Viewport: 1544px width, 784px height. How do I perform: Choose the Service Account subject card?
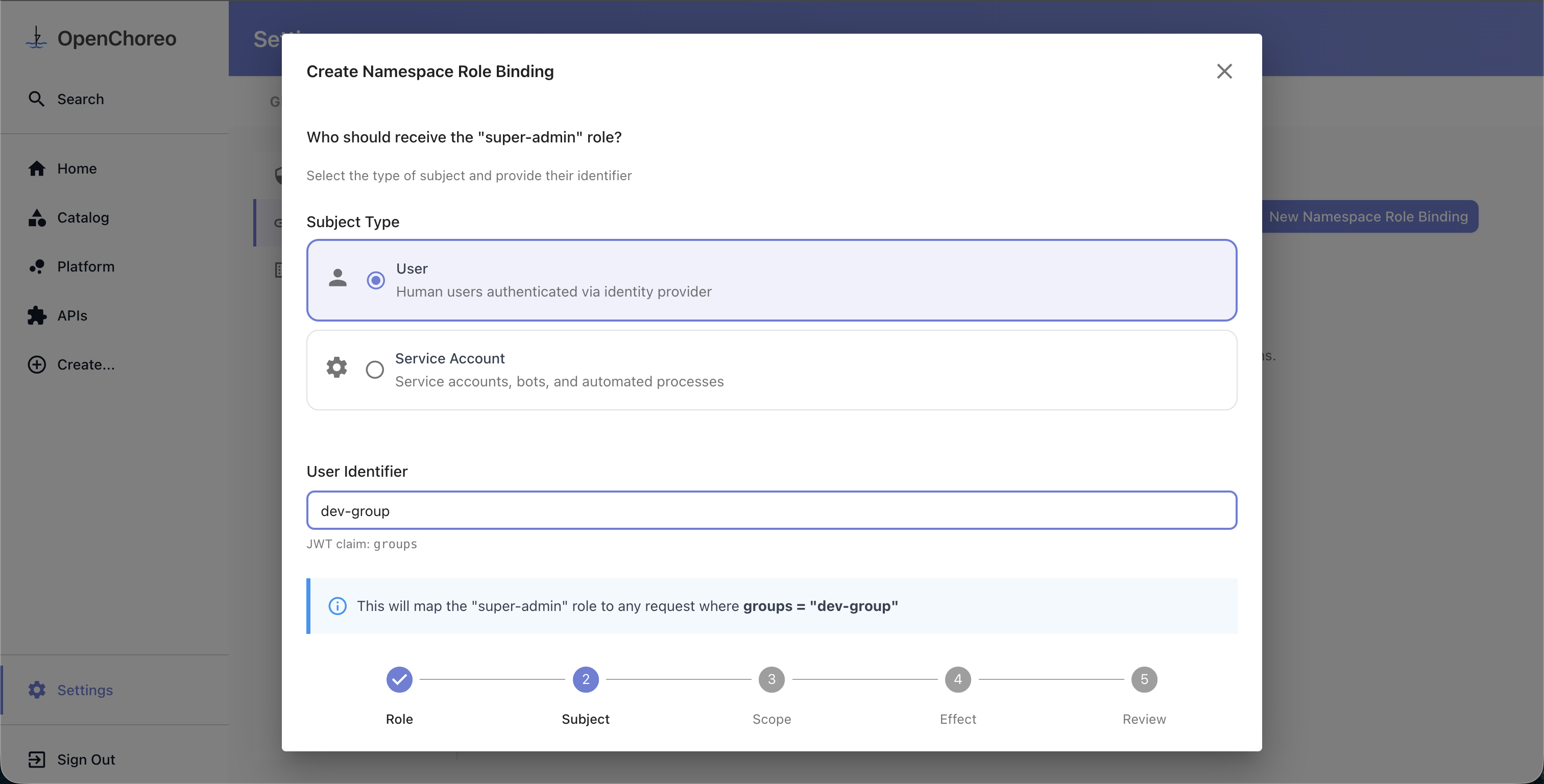click(x=771, y=370)
